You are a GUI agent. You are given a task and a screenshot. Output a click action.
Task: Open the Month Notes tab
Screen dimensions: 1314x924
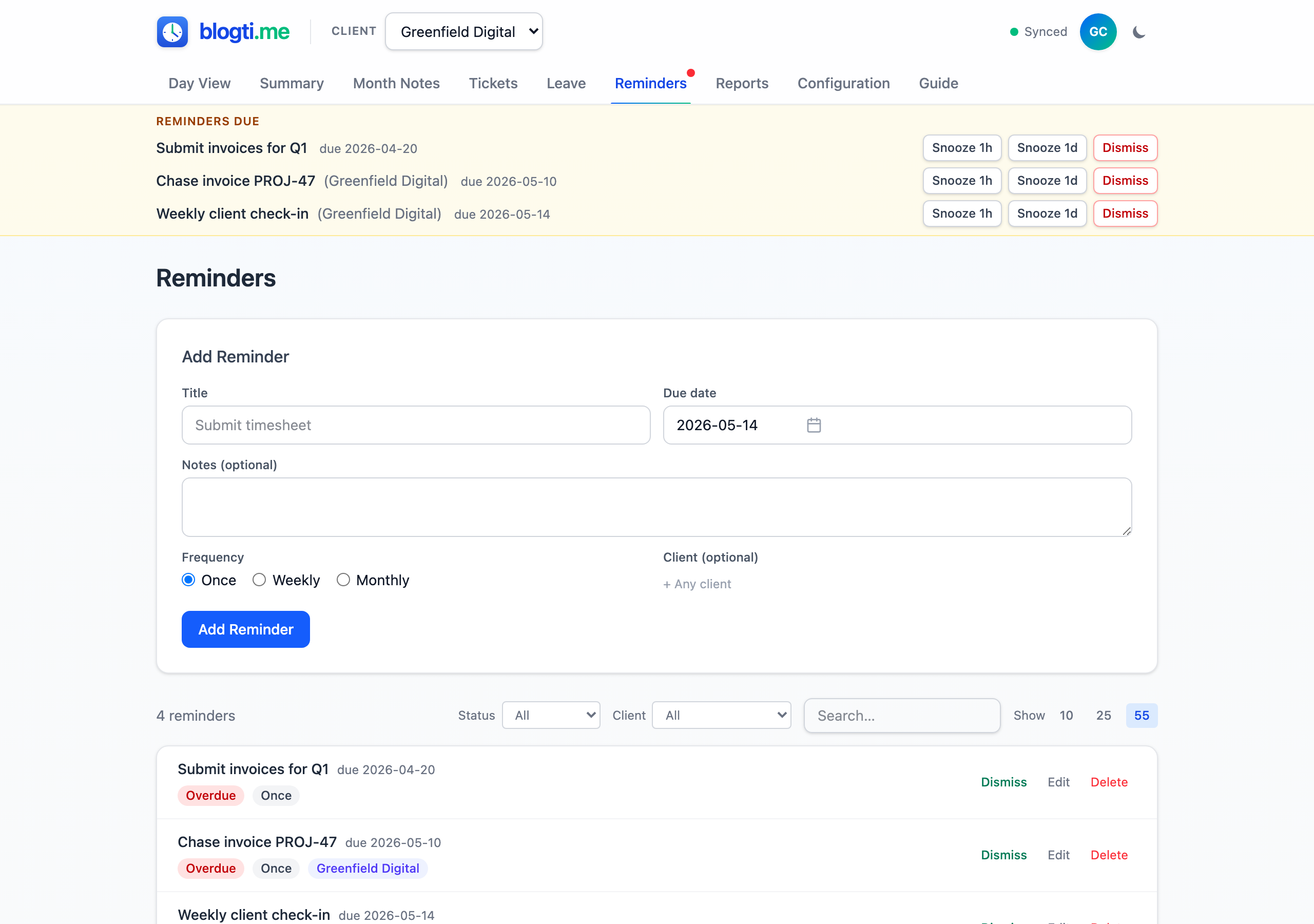click(x=396, y=84)
